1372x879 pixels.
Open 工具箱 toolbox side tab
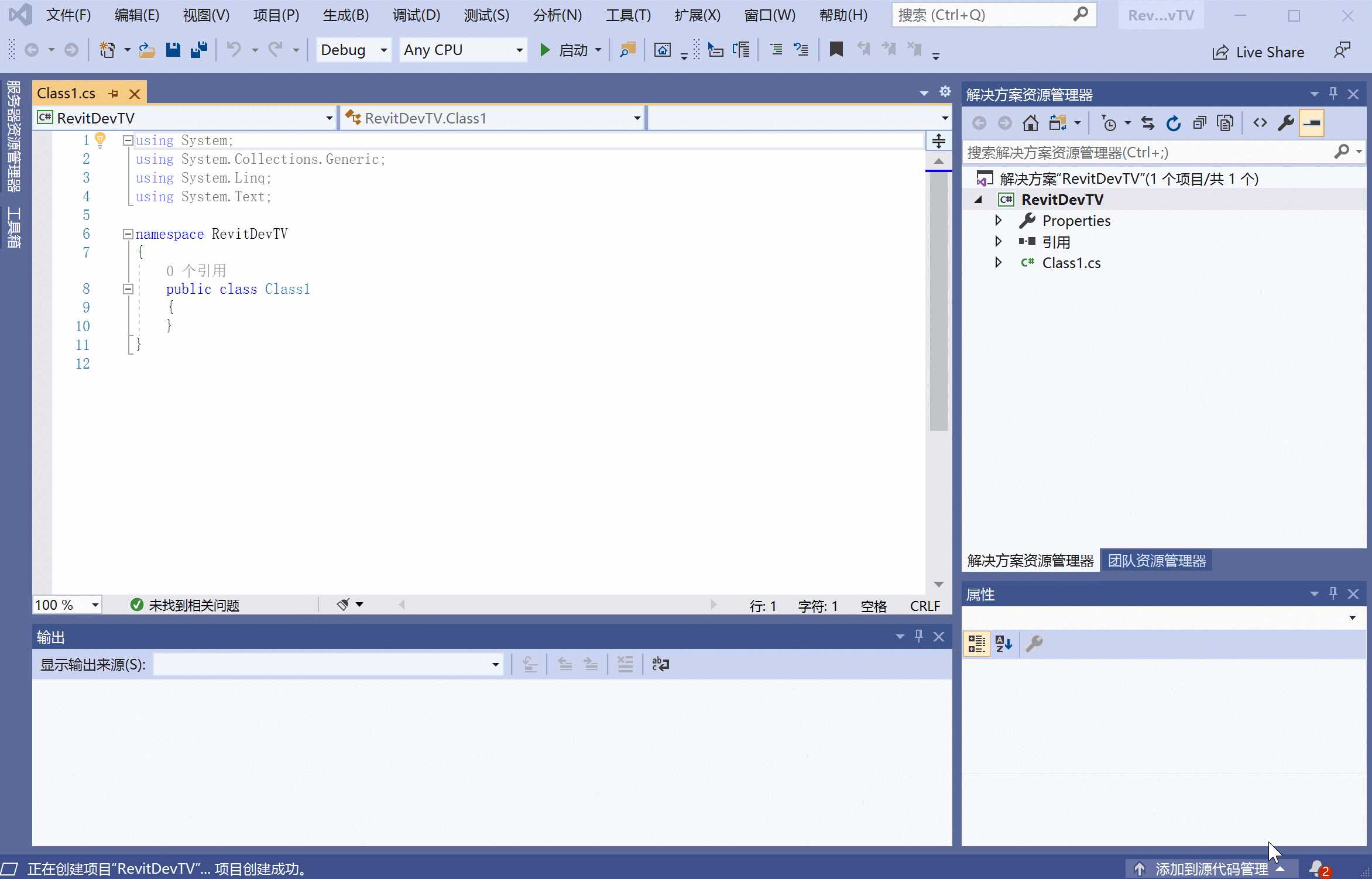[x=13, y=227]
